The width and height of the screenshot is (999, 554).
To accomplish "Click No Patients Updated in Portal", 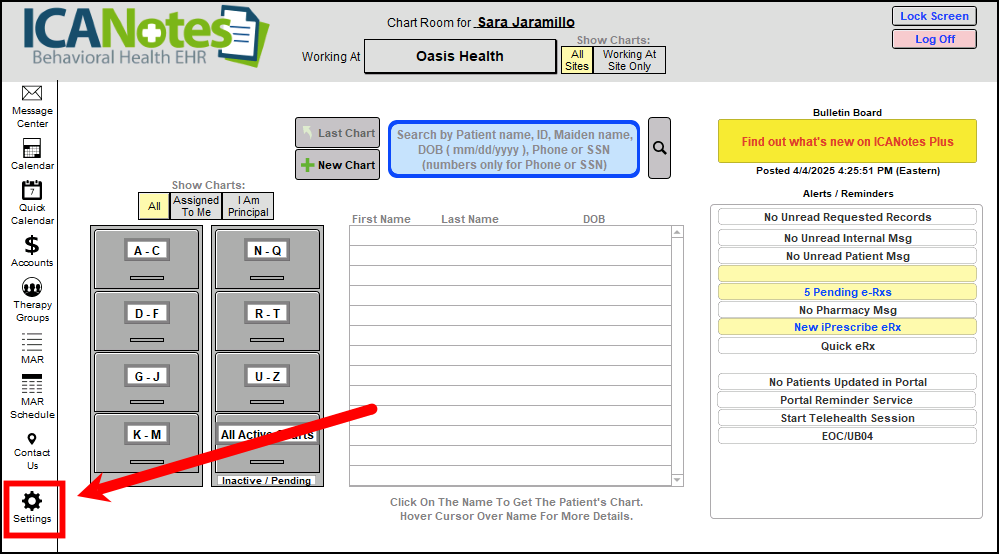I will click(847, 382).
